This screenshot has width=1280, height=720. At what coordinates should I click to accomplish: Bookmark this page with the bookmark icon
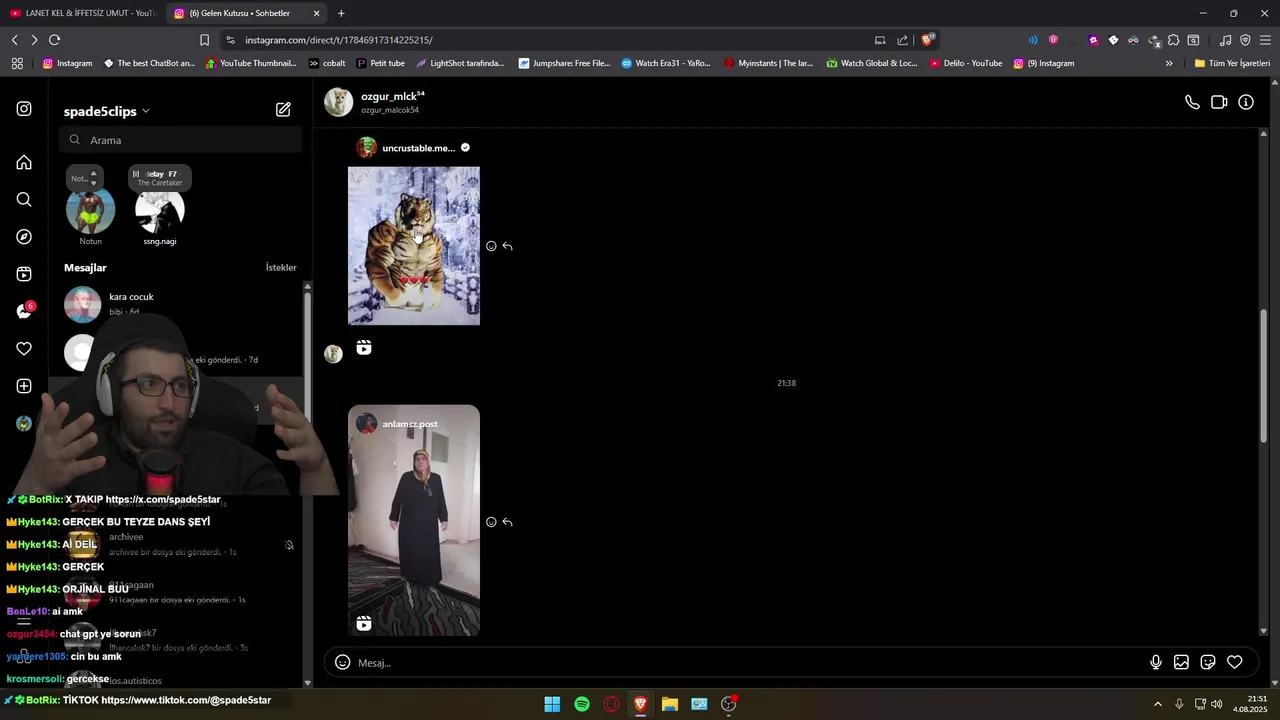pyautogui.click(x=204, y=40)
